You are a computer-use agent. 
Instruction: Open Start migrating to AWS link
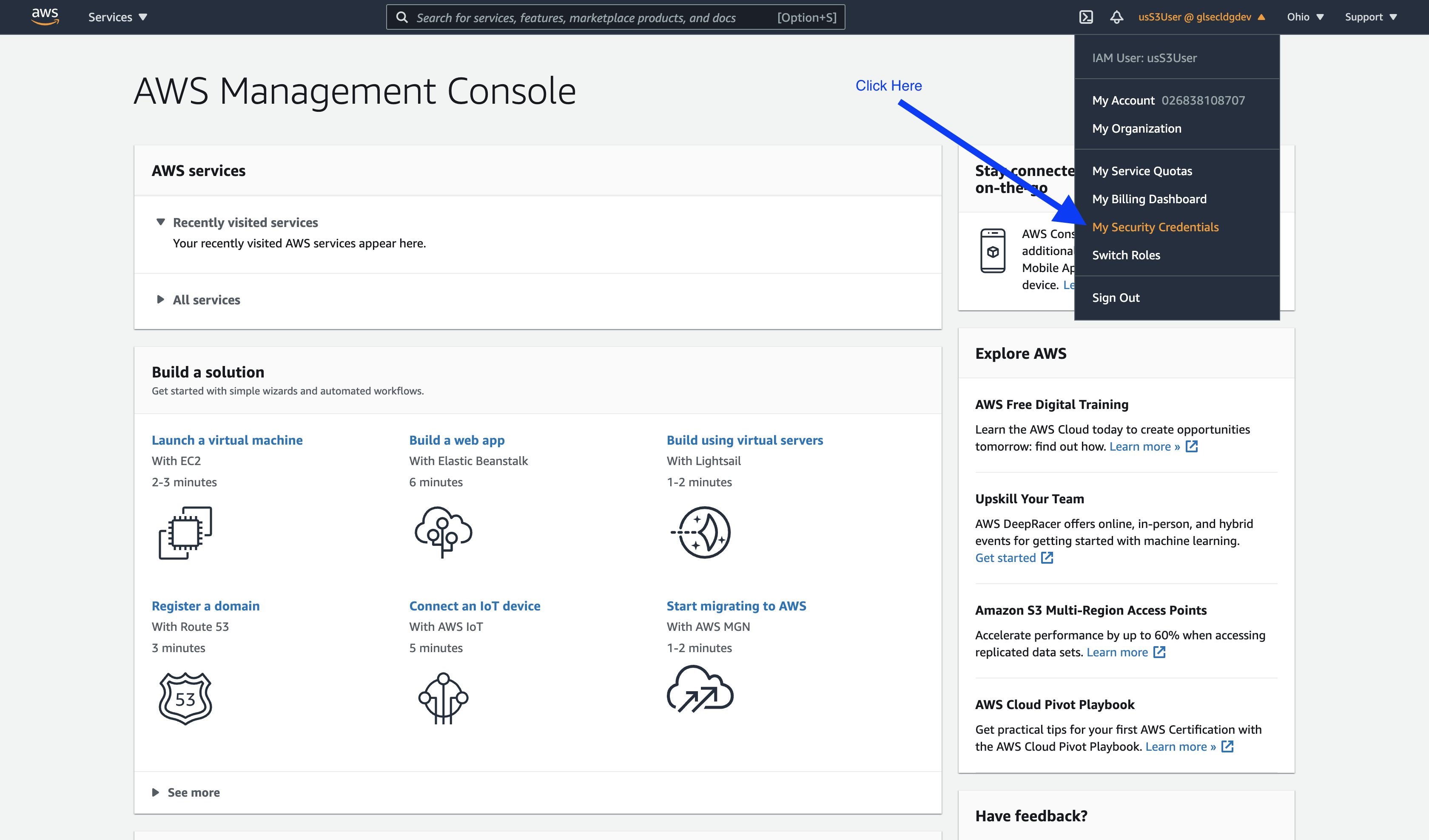(736, 607)
